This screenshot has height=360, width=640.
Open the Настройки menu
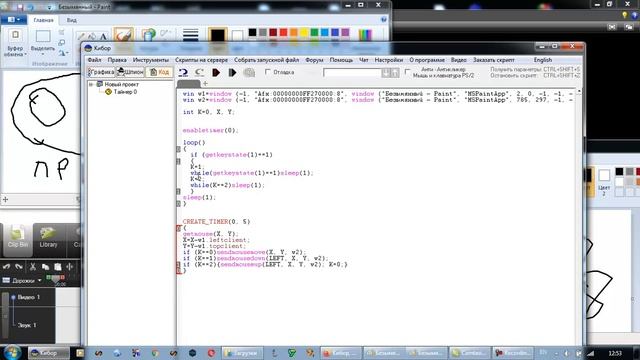389,60
